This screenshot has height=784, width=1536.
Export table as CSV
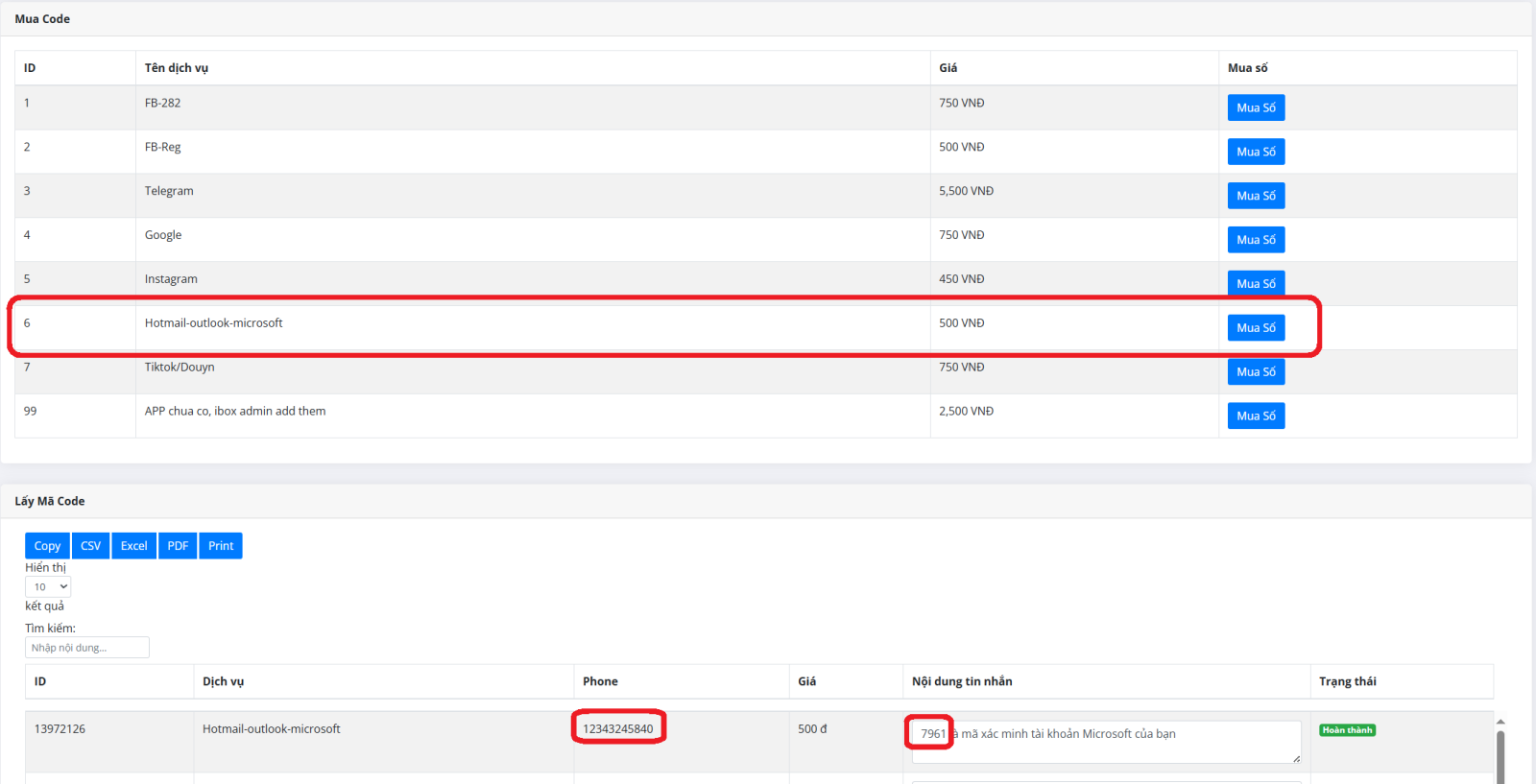click(x=90, y=546)
